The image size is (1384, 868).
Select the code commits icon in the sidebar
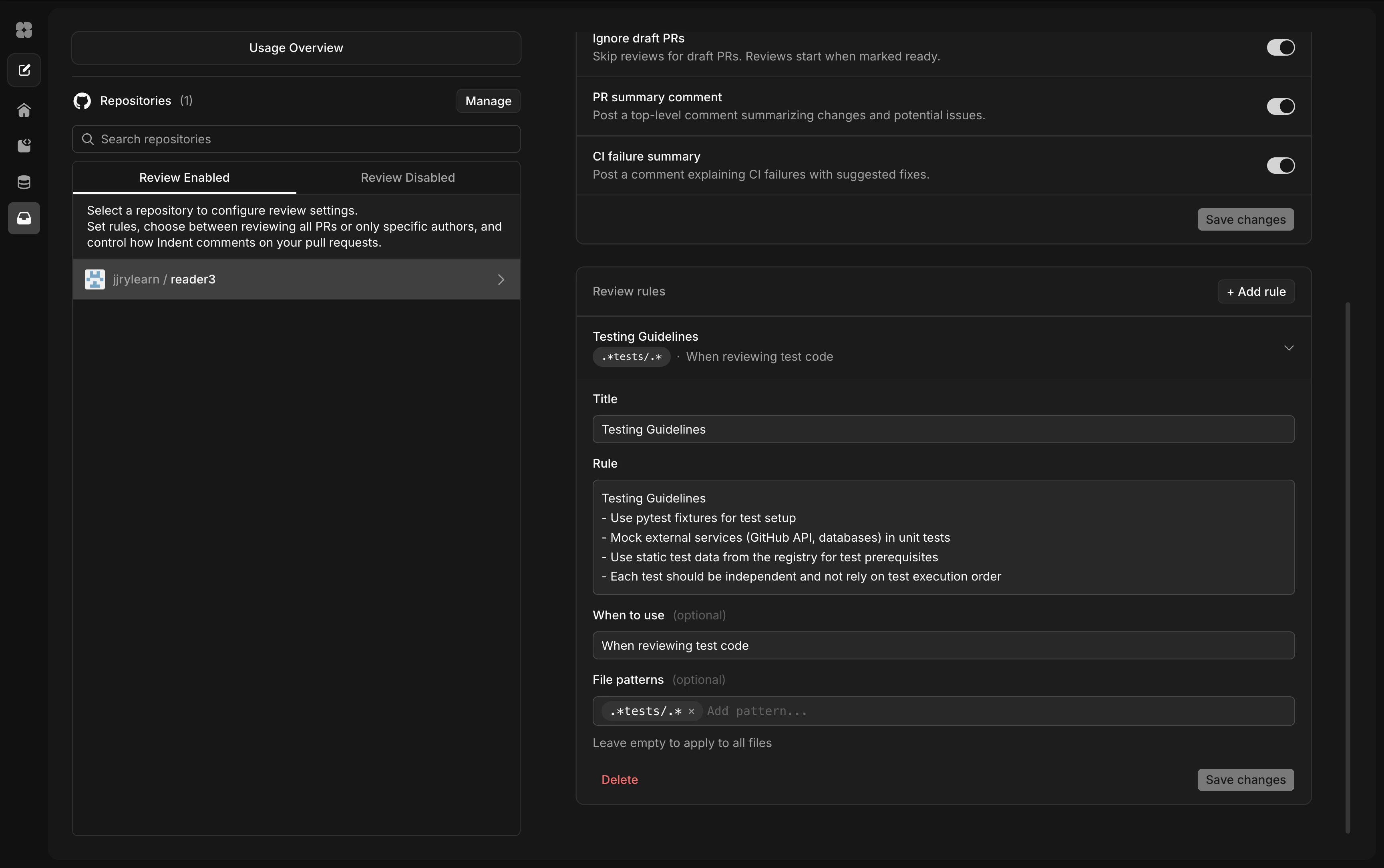tap(24, 145)
